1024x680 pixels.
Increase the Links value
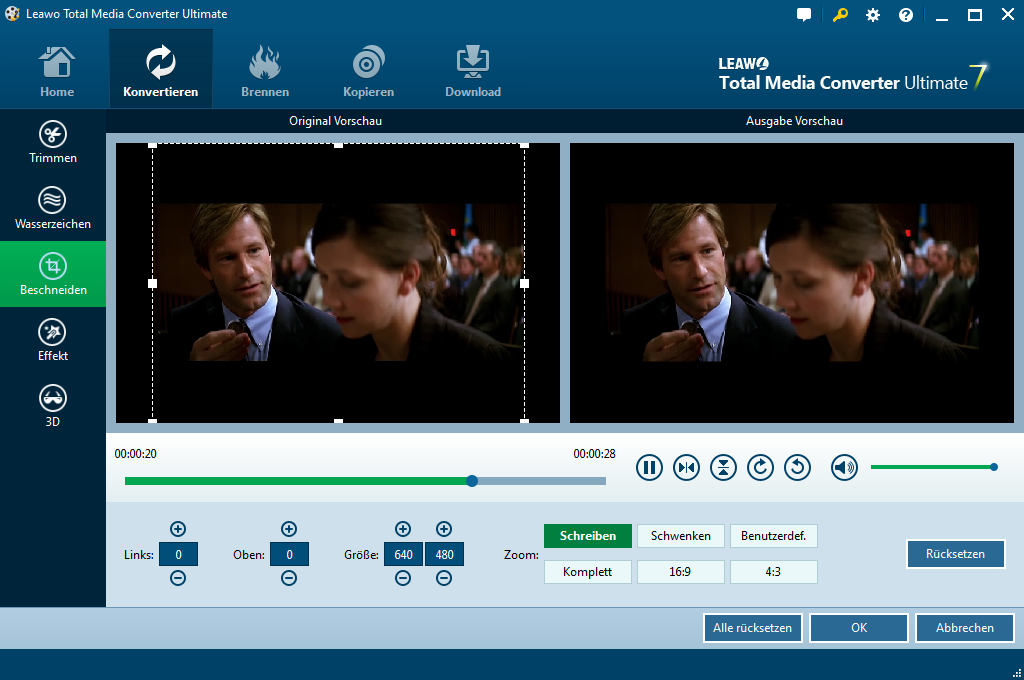[178, 529]
